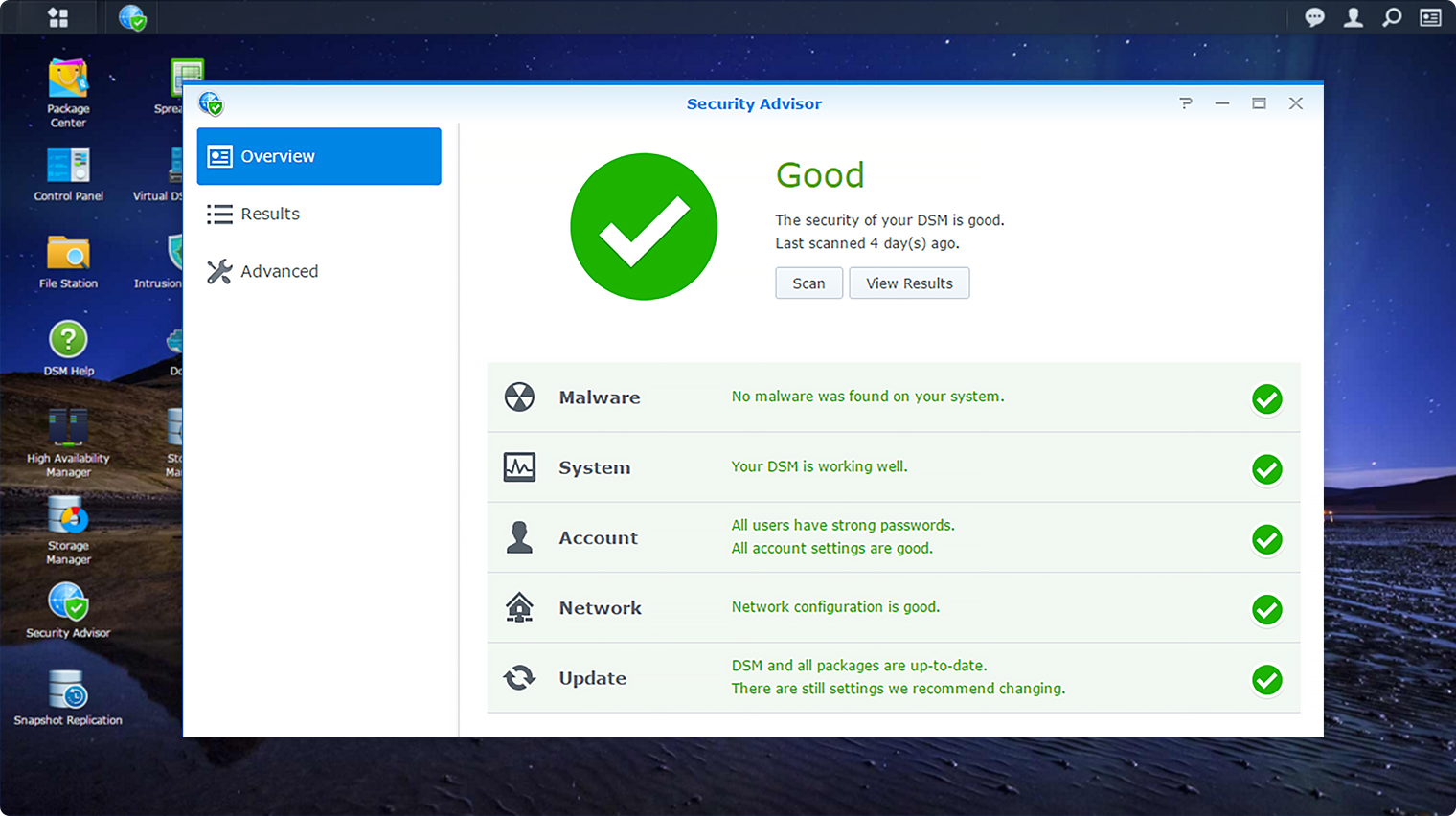The width and height of the screenshot is (1456, 816).
Task: Open the notifications chat bubble in the taskbar
Action: click(x=1314, y=16)
